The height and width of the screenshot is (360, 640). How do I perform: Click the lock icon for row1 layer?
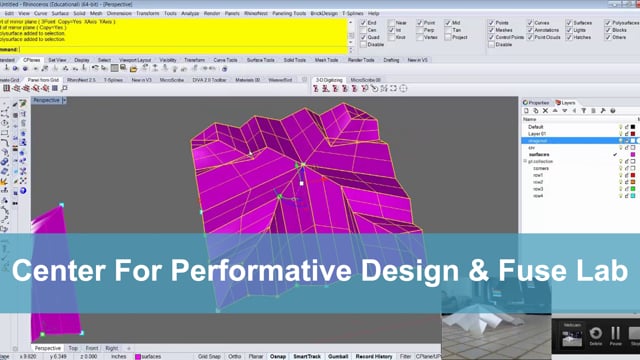point(627,175)
